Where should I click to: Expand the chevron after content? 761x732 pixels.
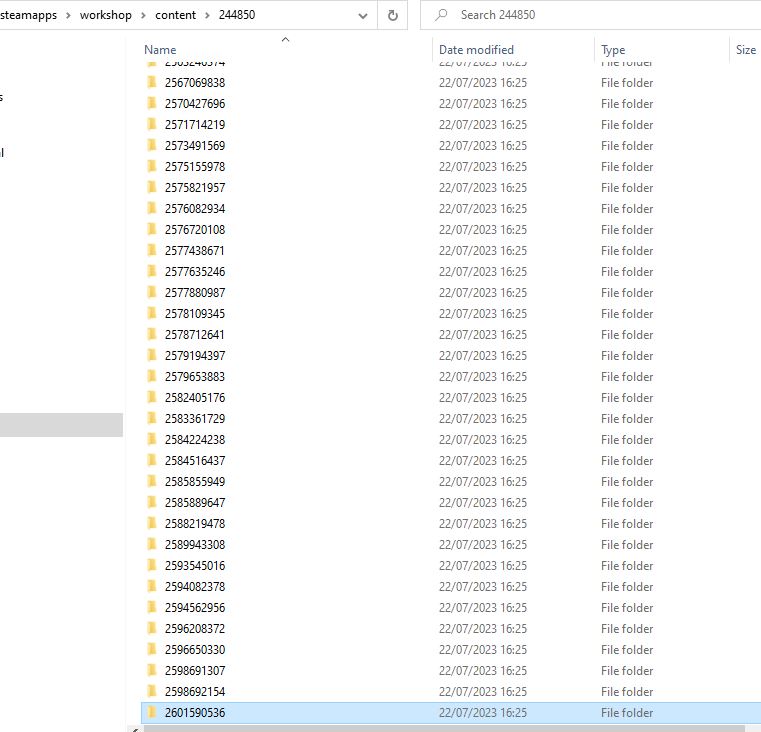(207, 16)
